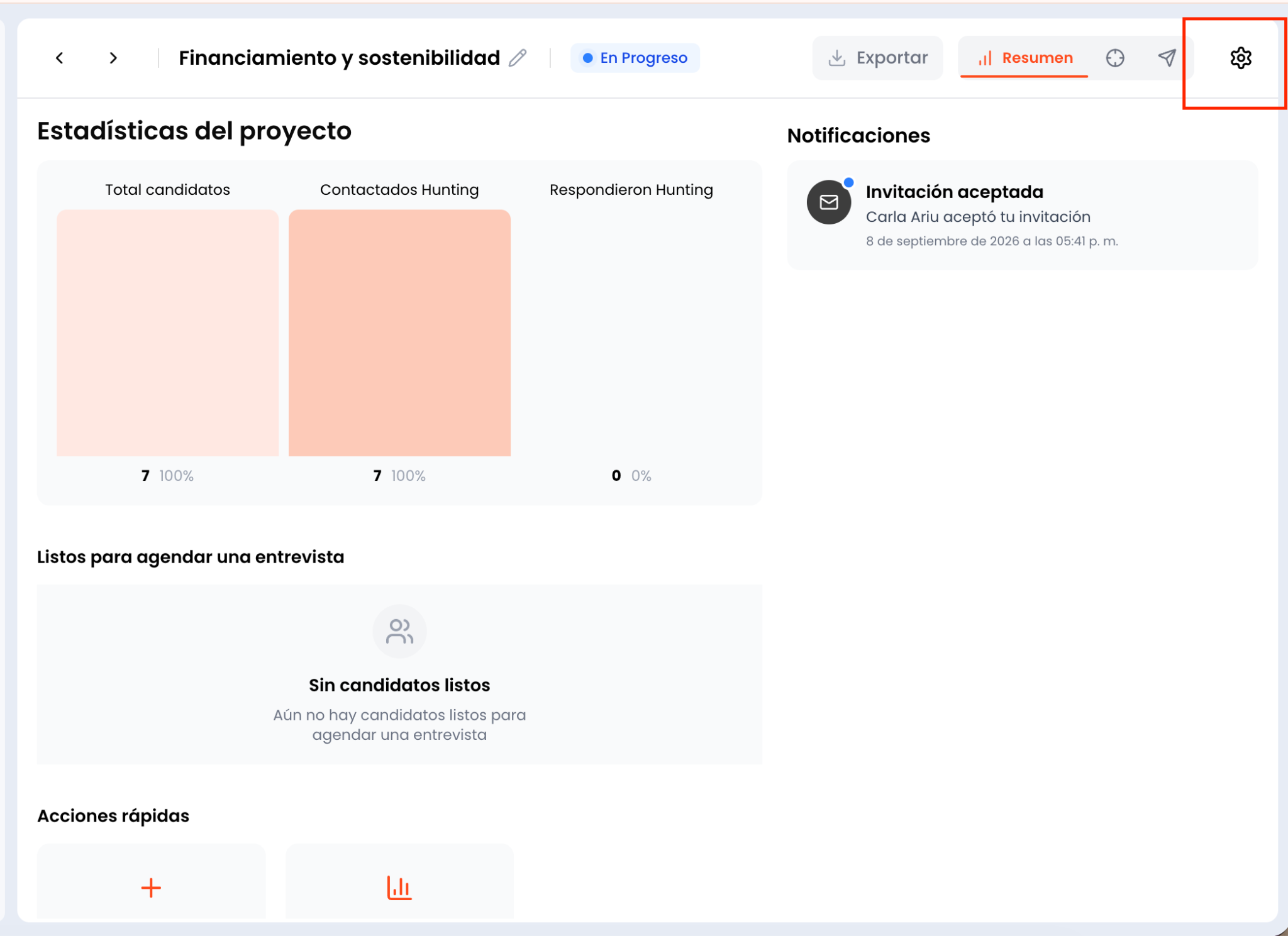The image size is (1288, 936).
Task: Switch to the Resumen tab
Action: pyautogui.click(x=1024, y=58)
